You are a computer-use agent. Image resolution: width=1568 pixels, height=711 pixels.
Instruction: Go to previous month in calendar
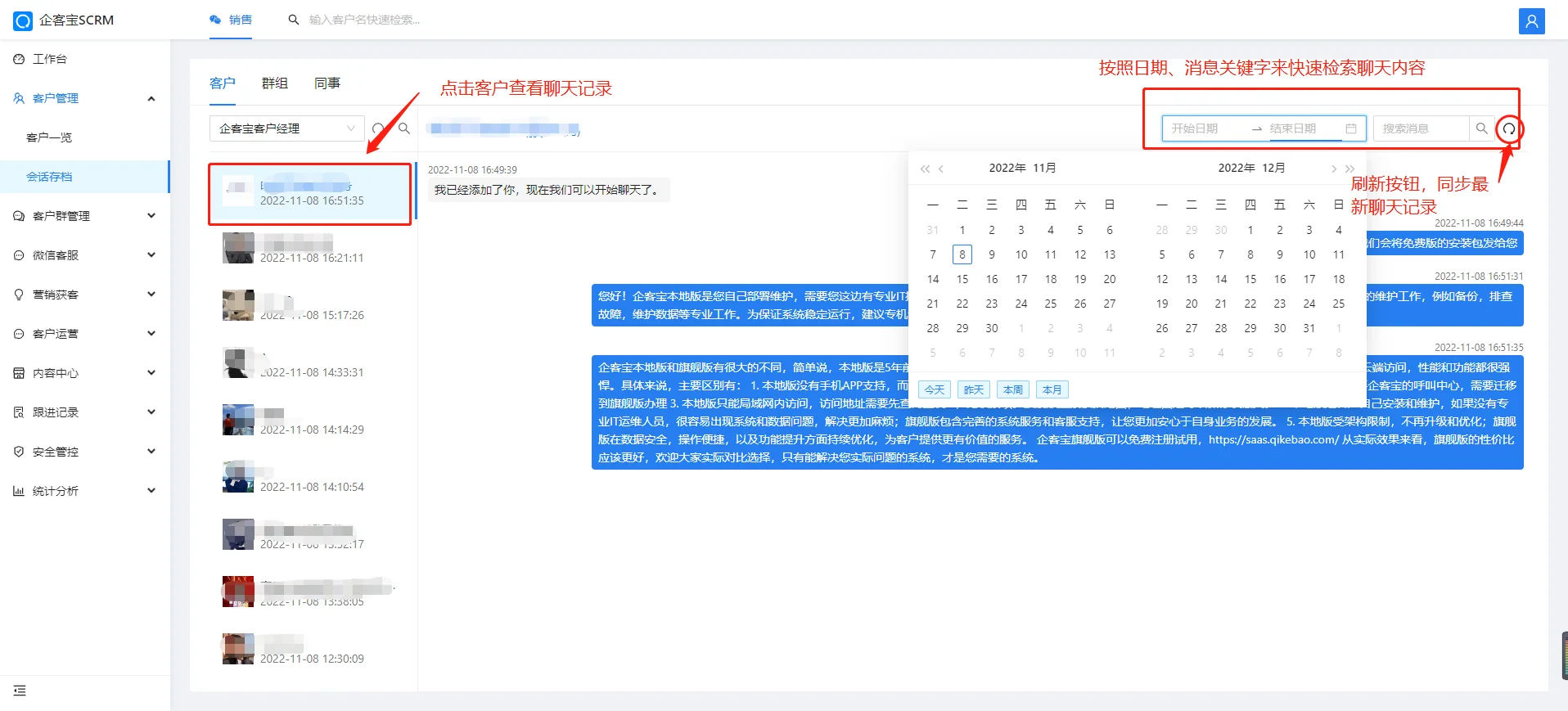click(x=941, y=169)
